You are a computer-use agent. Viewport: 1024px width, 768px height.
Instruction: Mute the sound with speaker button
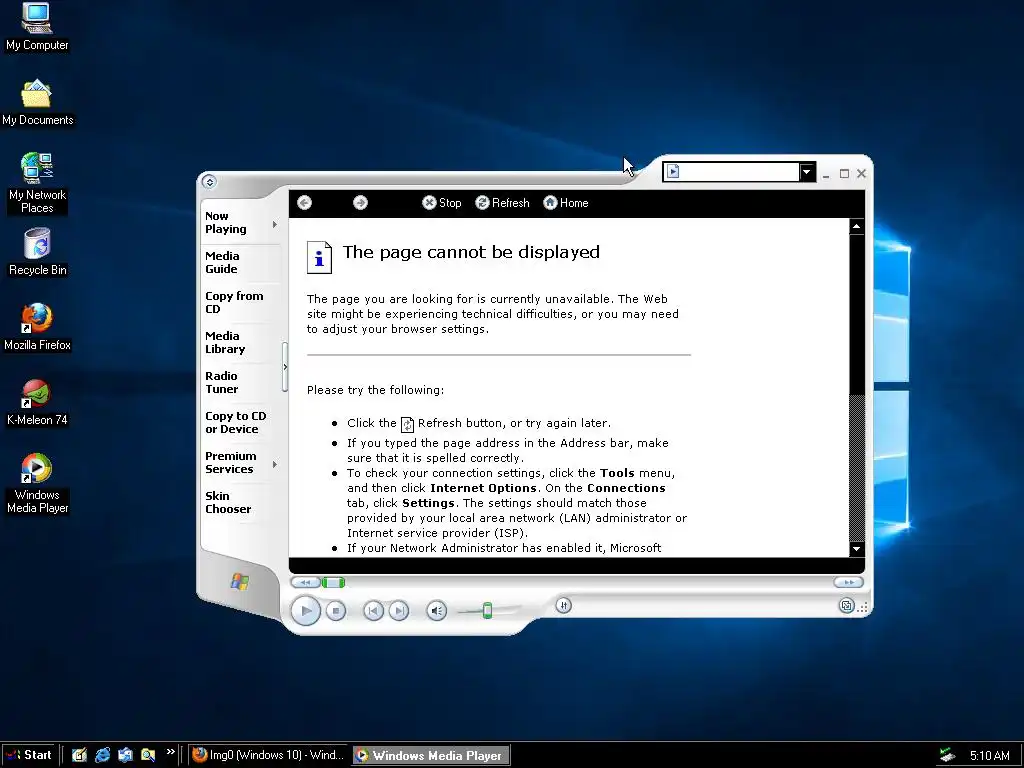click(436, 611)
